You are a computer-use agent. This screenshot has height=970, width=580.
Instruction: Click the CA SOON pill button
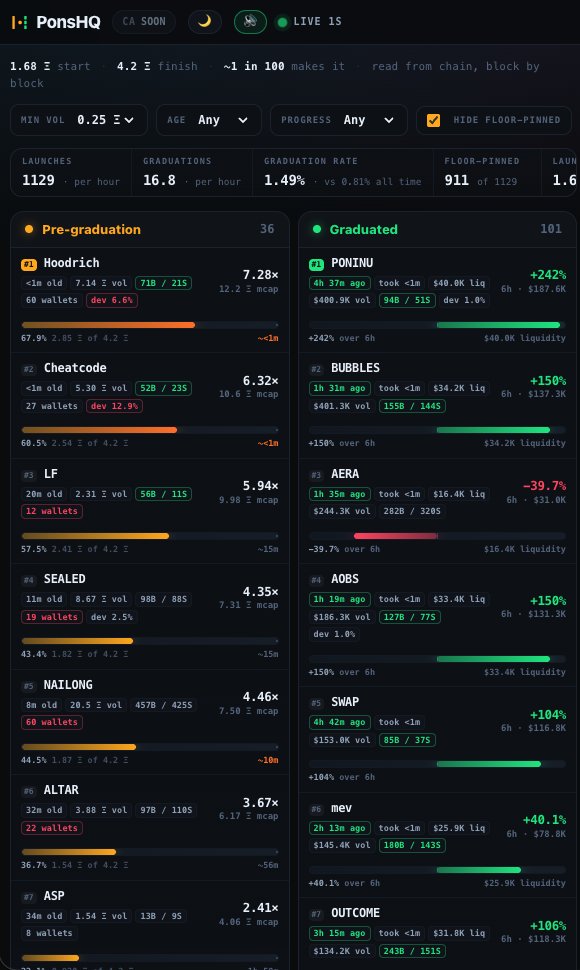[x=144, y=22]
